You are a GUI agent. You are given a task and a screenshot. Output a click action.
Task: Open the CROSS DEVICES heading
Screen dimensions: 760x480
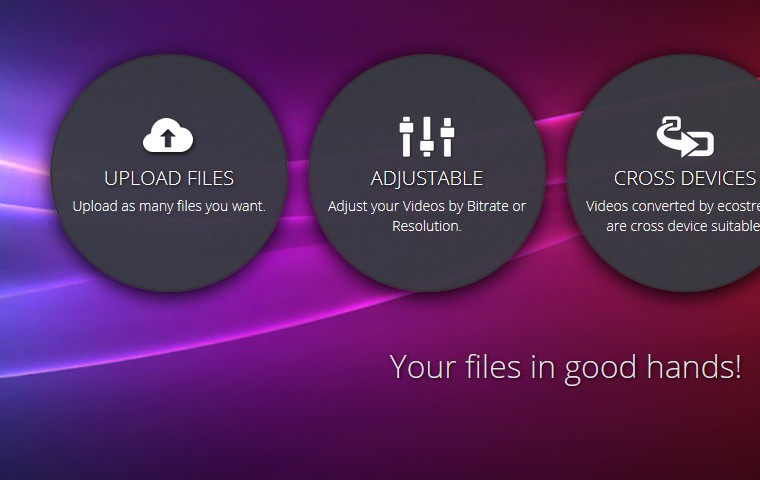[x=685, y=179]
